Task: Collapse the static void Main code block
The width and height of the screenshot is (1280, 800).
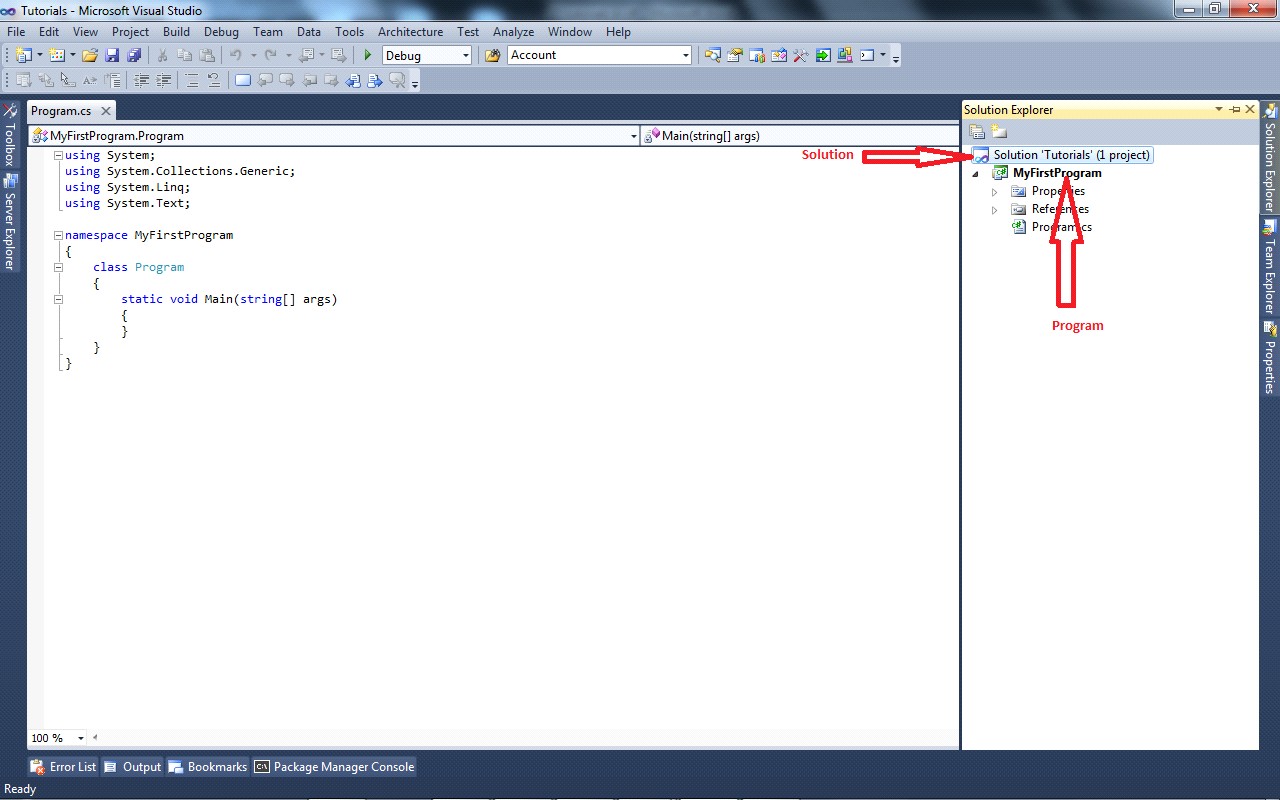Action: point(58,299)
